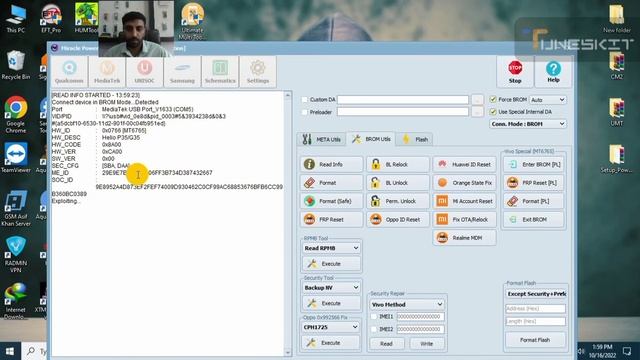Open the Qualcomm module
The width and height of the screenshot is (640, 360).
69,72
